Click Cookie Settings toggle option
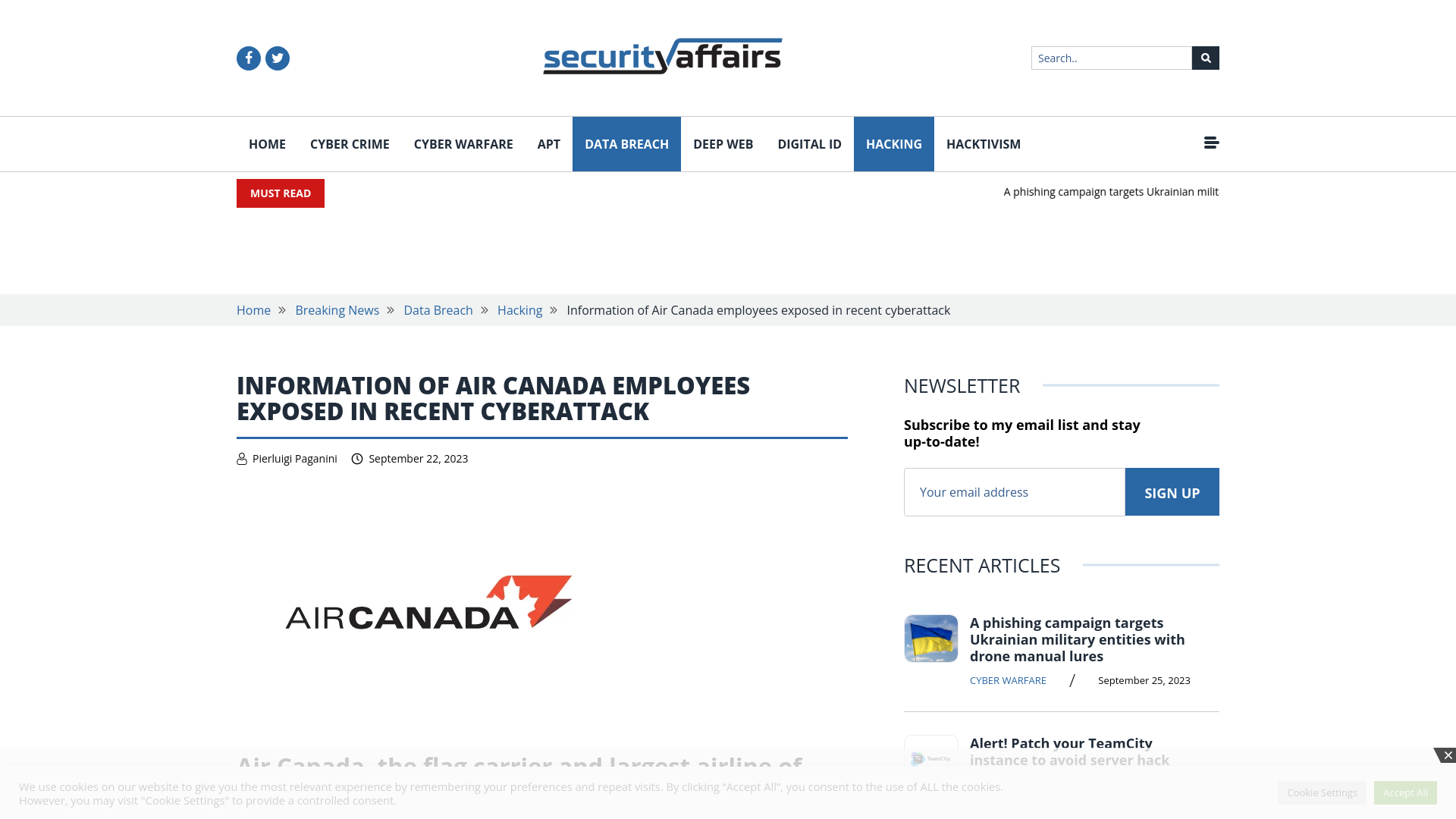This screenshot has height=819, width=1456. pyautogui.click(x=1322, y=792)
